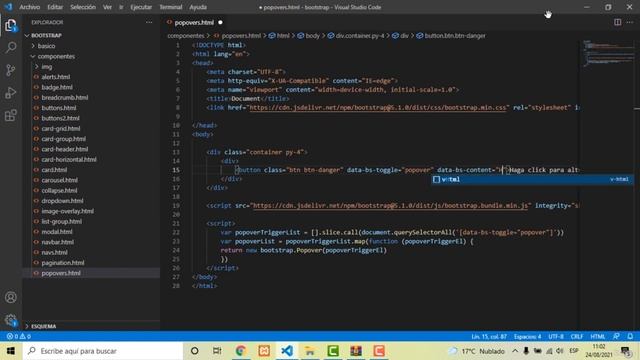This screenshot has width=640, height=360.
Task: Open alerts.html in explorer
Action: click(56, 77)
